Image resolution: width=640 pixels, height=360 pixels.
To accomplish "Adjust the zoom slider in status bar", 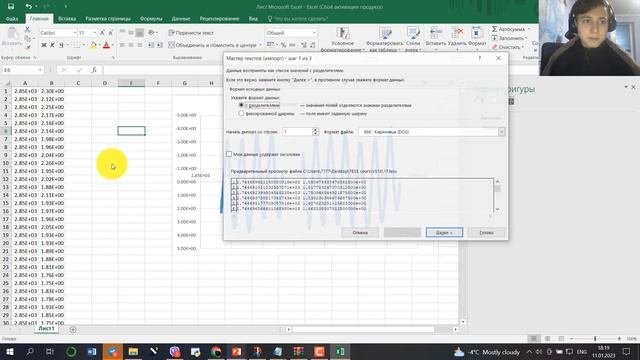I will tap(595, 339).
